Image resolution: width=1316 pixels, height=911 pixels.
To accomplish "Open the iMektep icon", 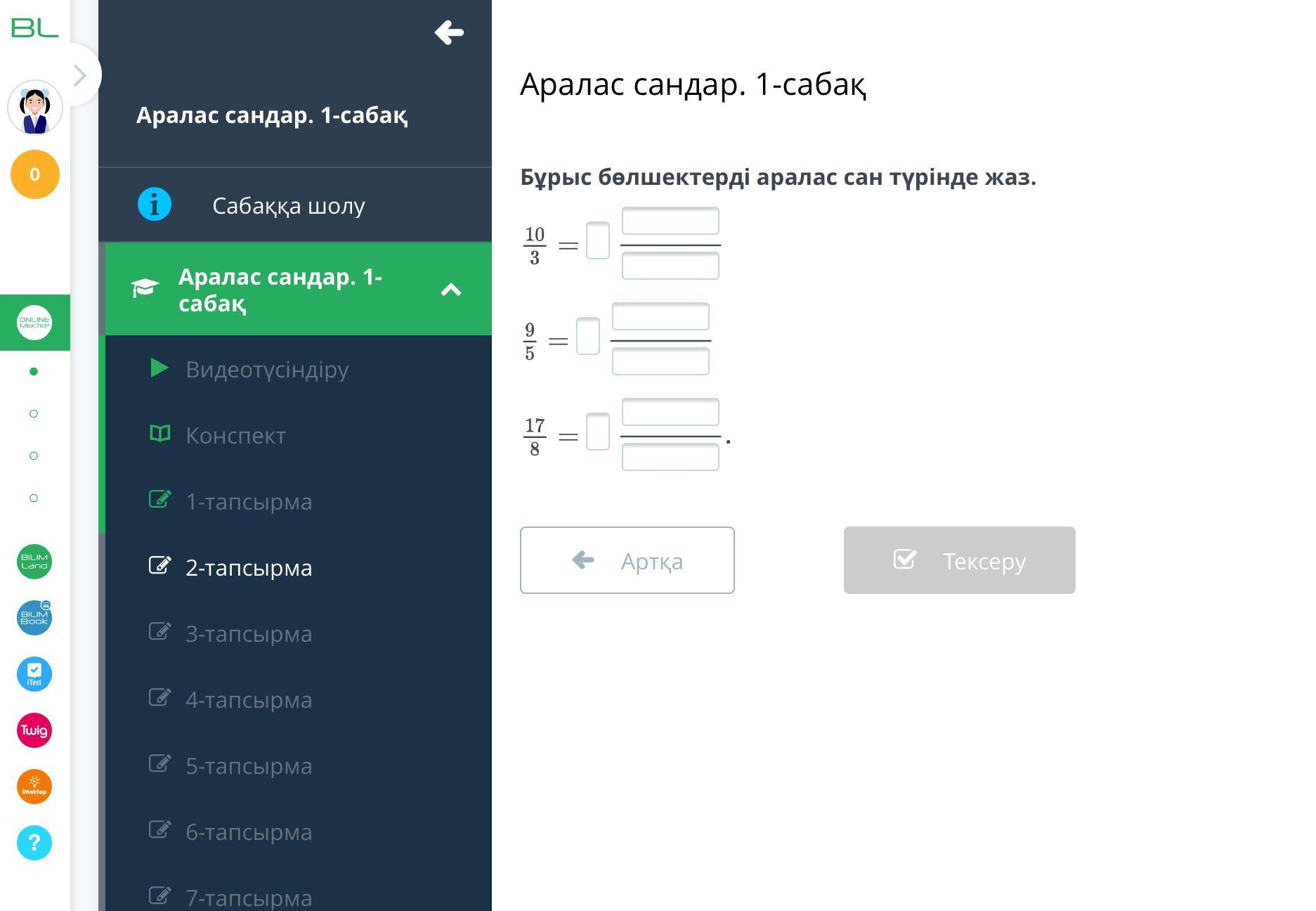I will click(x=34, y=787).
